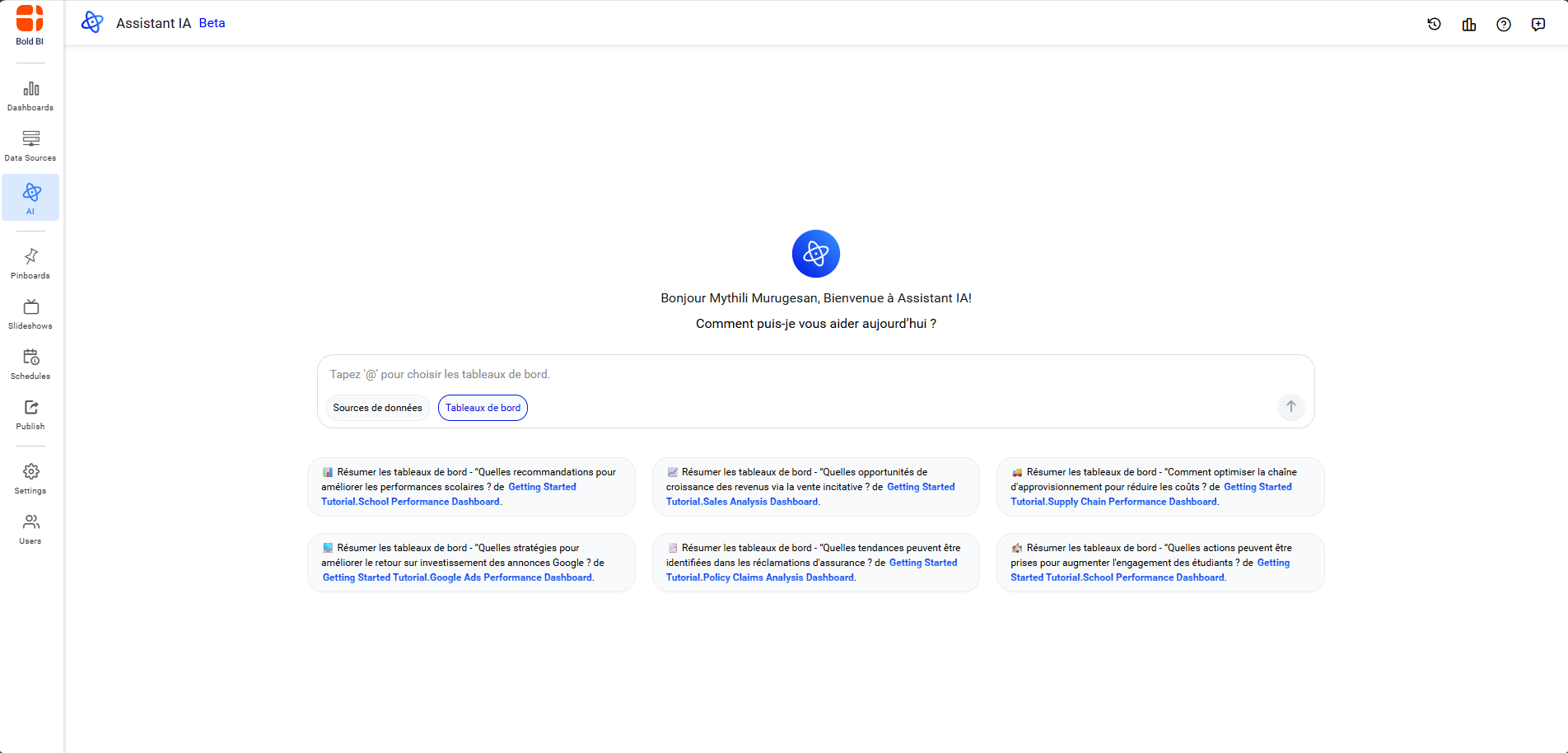Viewport: 1568px width, 753px height.
Task: View chat history using the clock icon
Action: (x=1435, y=24)
